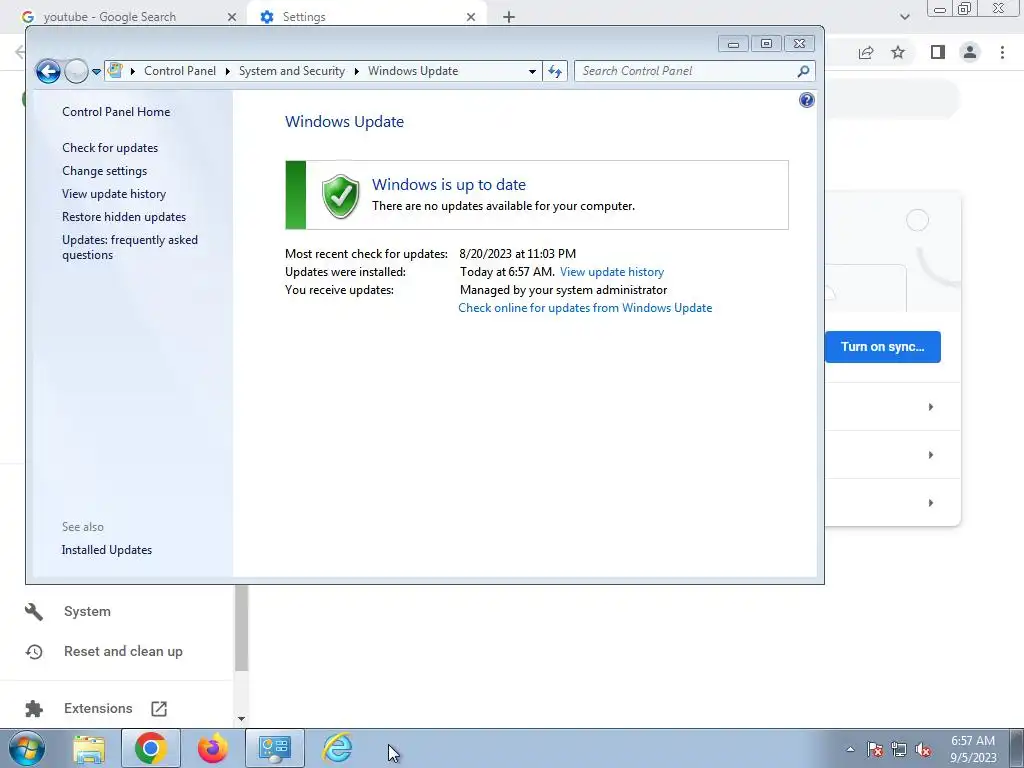Open Extensions in Chrome settings sidebar
1024x768 pixels.
(x=98, y=709)
